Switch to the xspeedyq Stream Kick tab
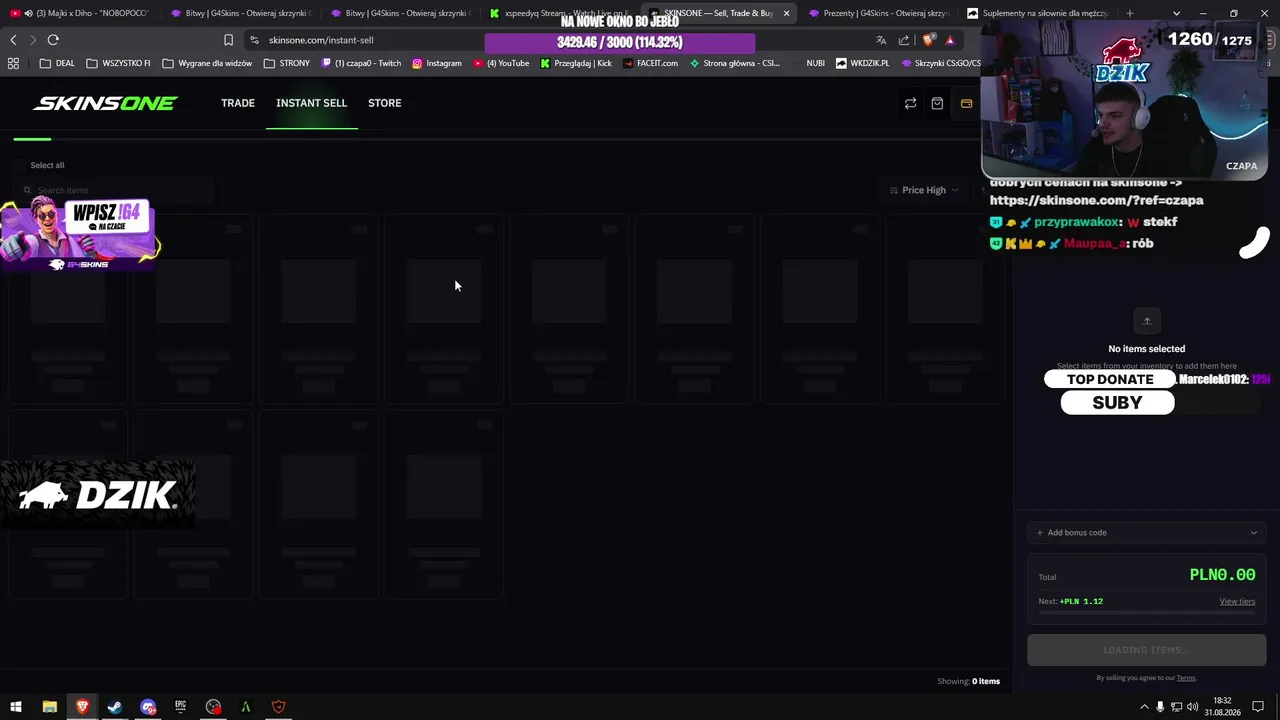1280x720 pixels. [x=558, y=13]
